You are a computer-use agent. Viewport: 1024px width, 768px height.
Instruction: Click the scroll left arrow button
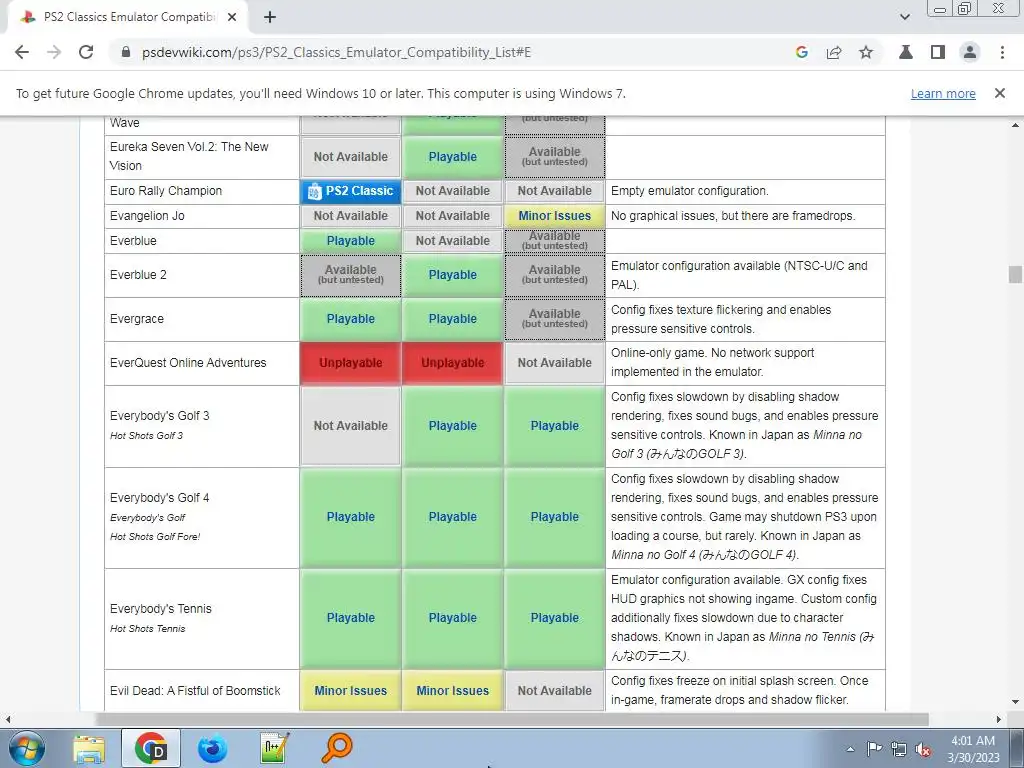tap(7, 719)
